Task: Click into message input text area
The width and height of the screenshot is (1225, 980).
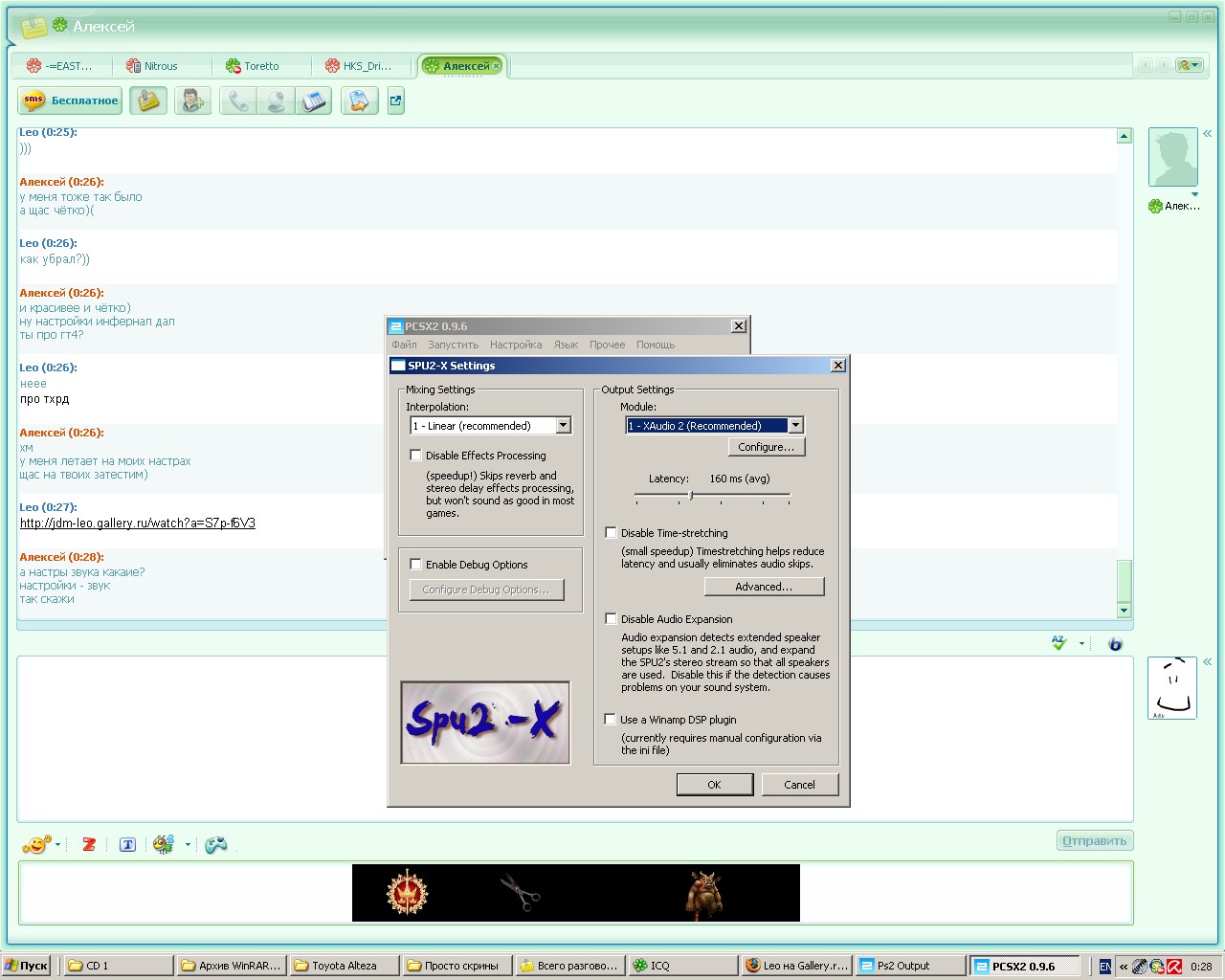Action: pyautogui.click(x=575, y=739)
